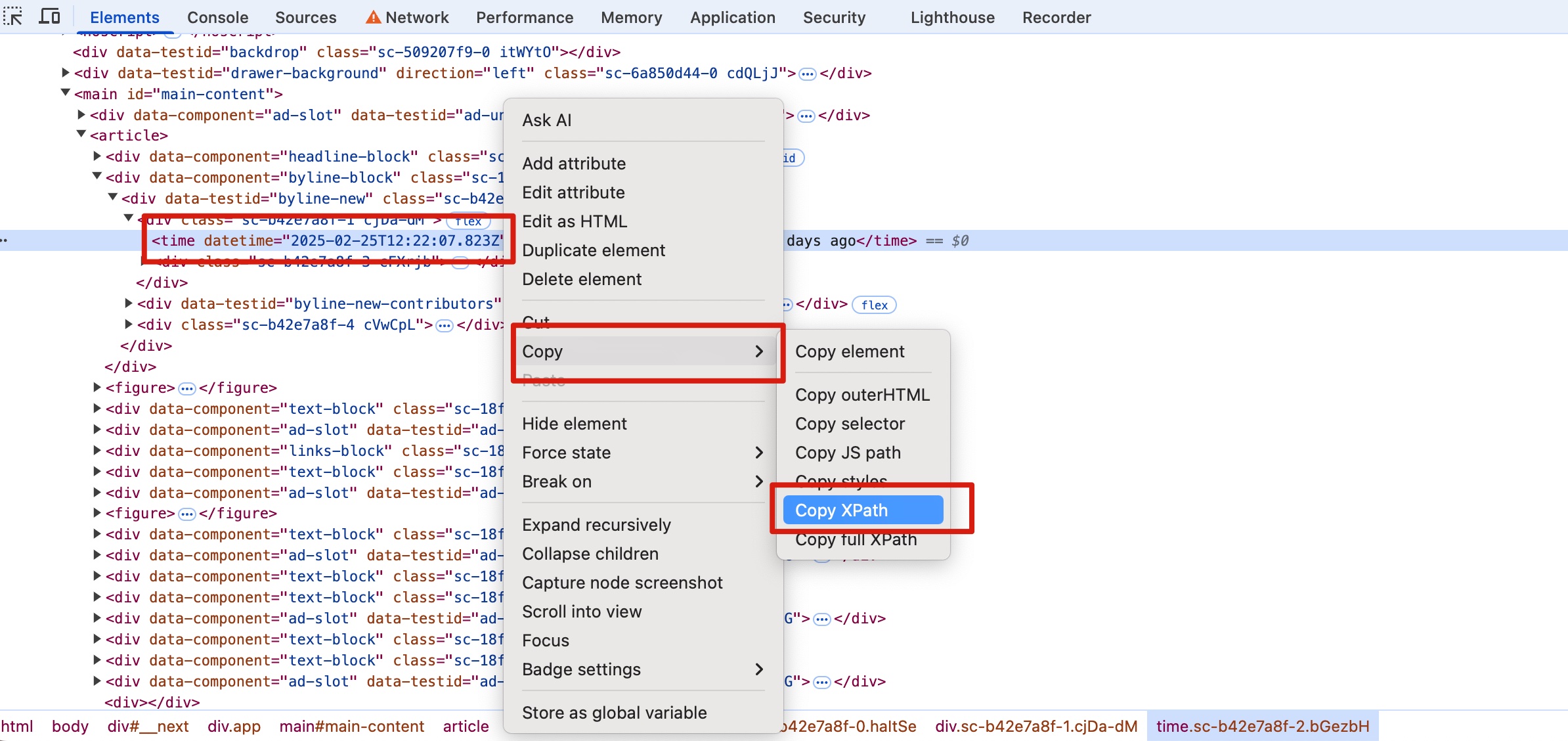Switch to the Console tab
The width and height of the screenshot is (1568, 741).
(x=217, y=18)
